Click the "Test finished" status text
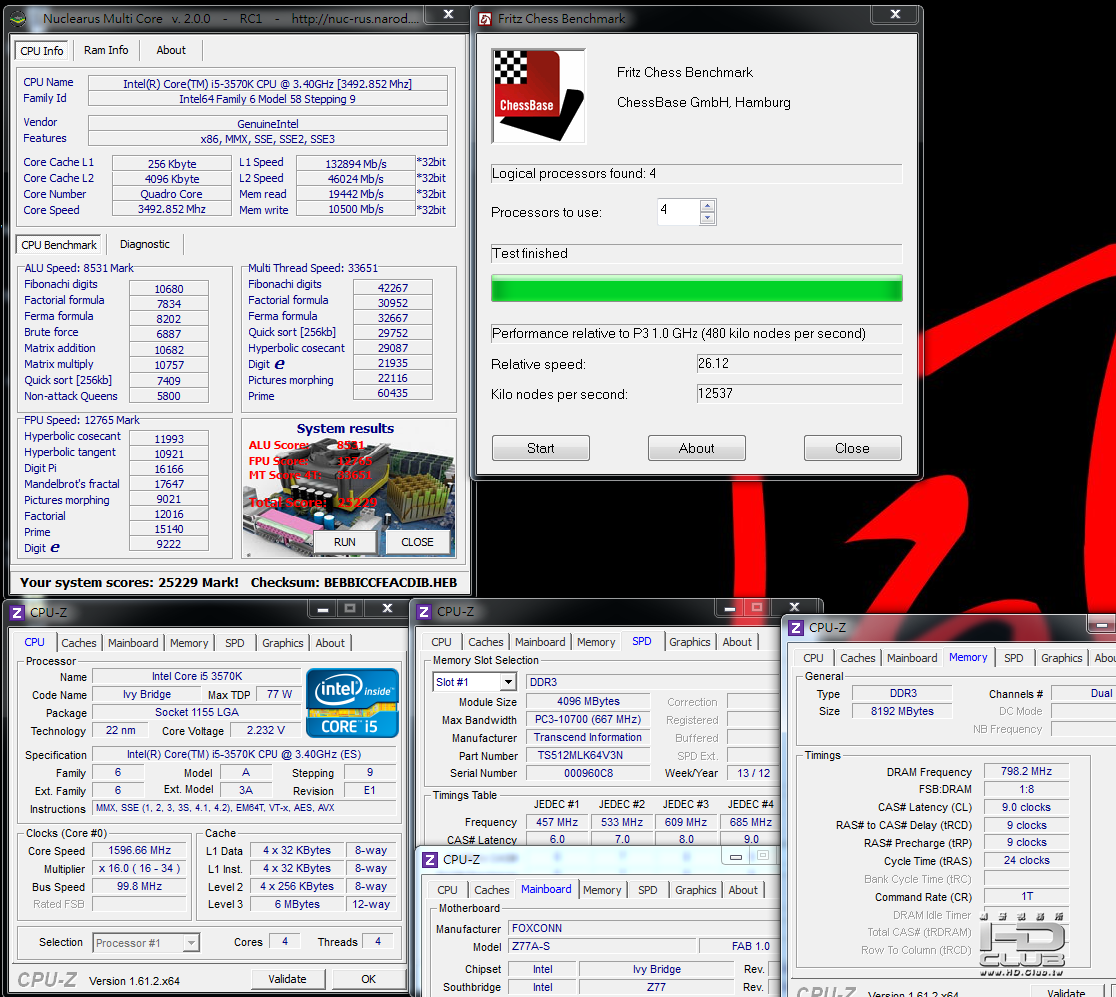This screenshot has width=1116, height=997. coord(530,253)
